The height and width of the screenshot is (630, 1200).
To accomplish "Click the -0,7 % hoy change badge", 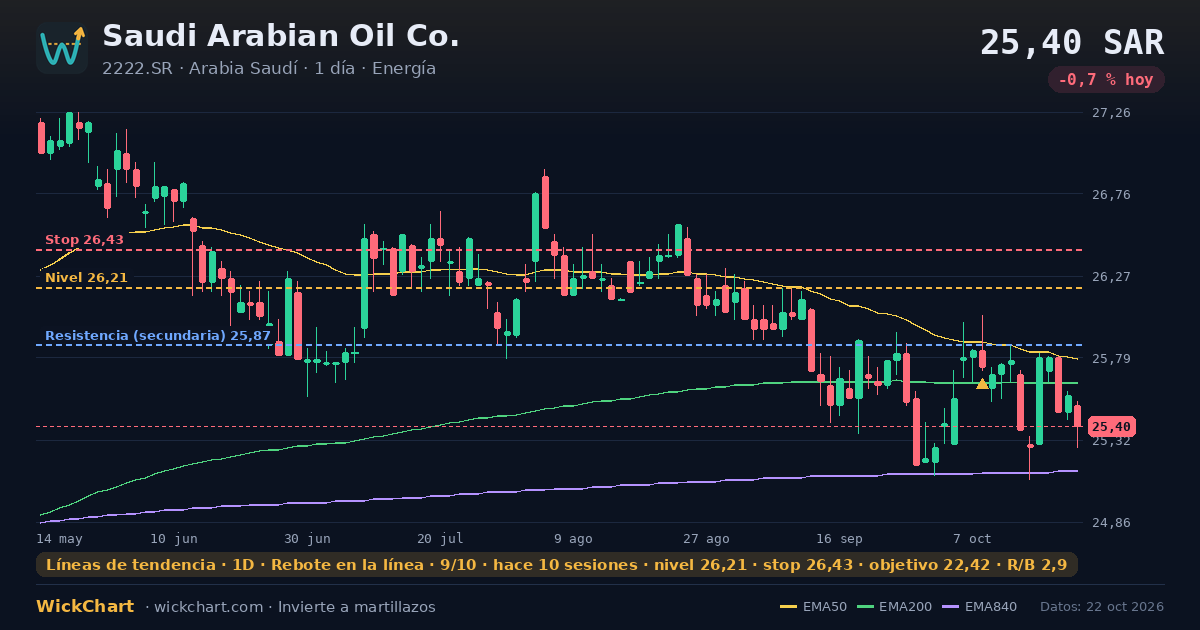I will coord(1106,80).
